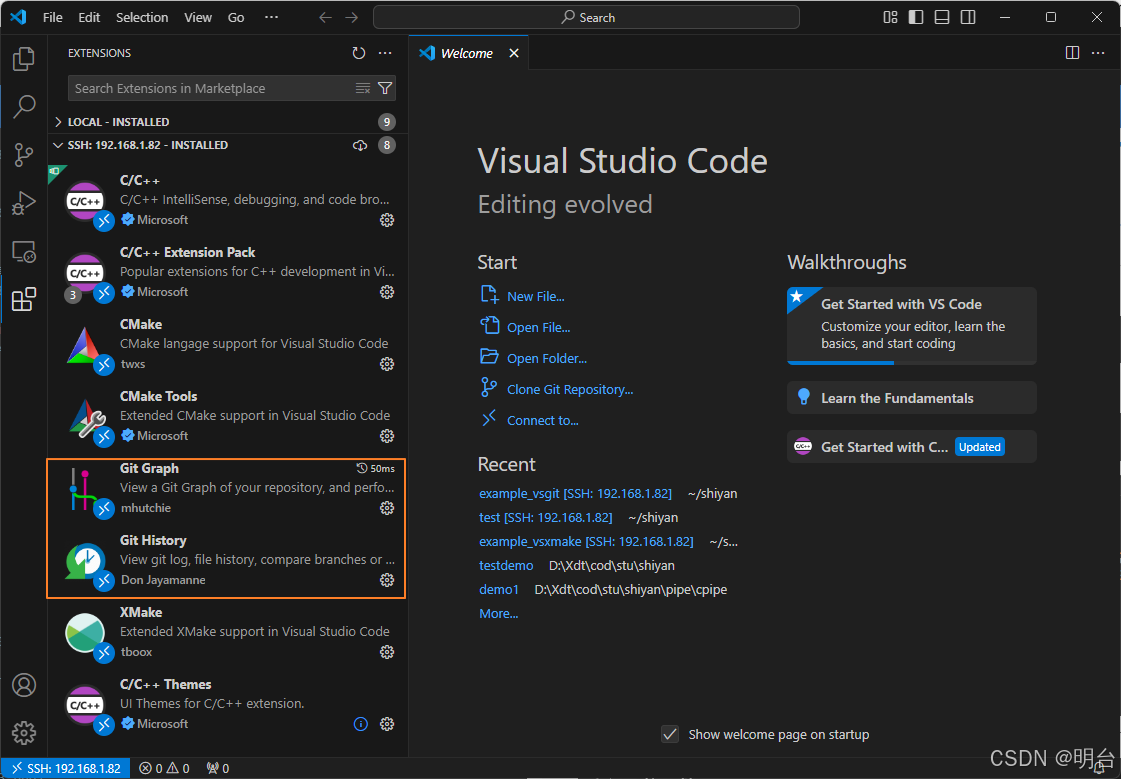1121x779 pixels.
Task: Open recent testdemo folder
Action: pyautogui.click(x=506, y=565)
